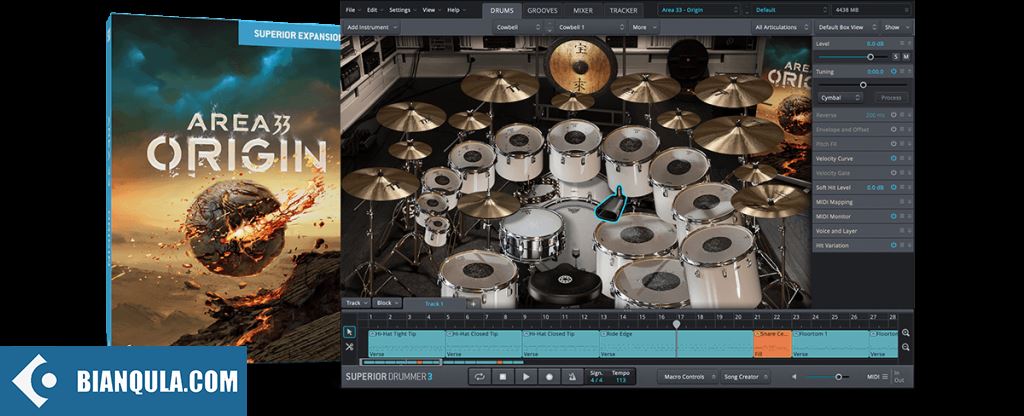The image size is (1024, 416).
Task: Open the MIDI menu lines icon
Action: pyautogui.click(x=886, y=377)
